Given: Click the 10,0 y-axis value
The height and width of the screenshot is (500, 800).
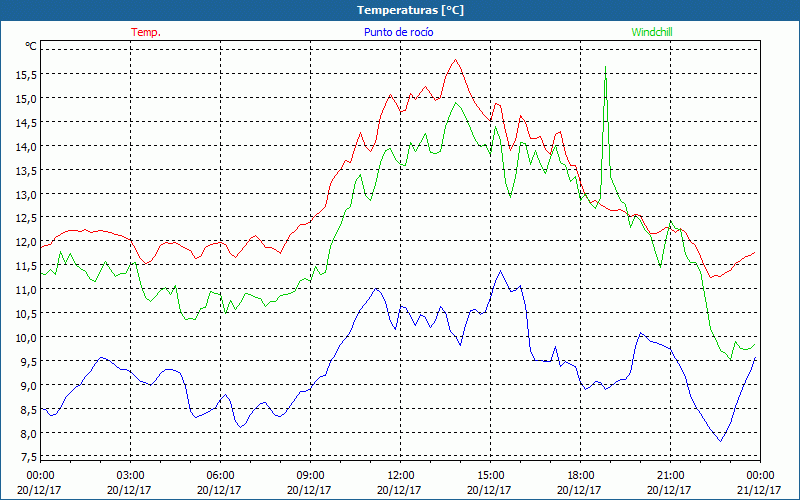Looking at the screenshot, I should click(26, 338).
